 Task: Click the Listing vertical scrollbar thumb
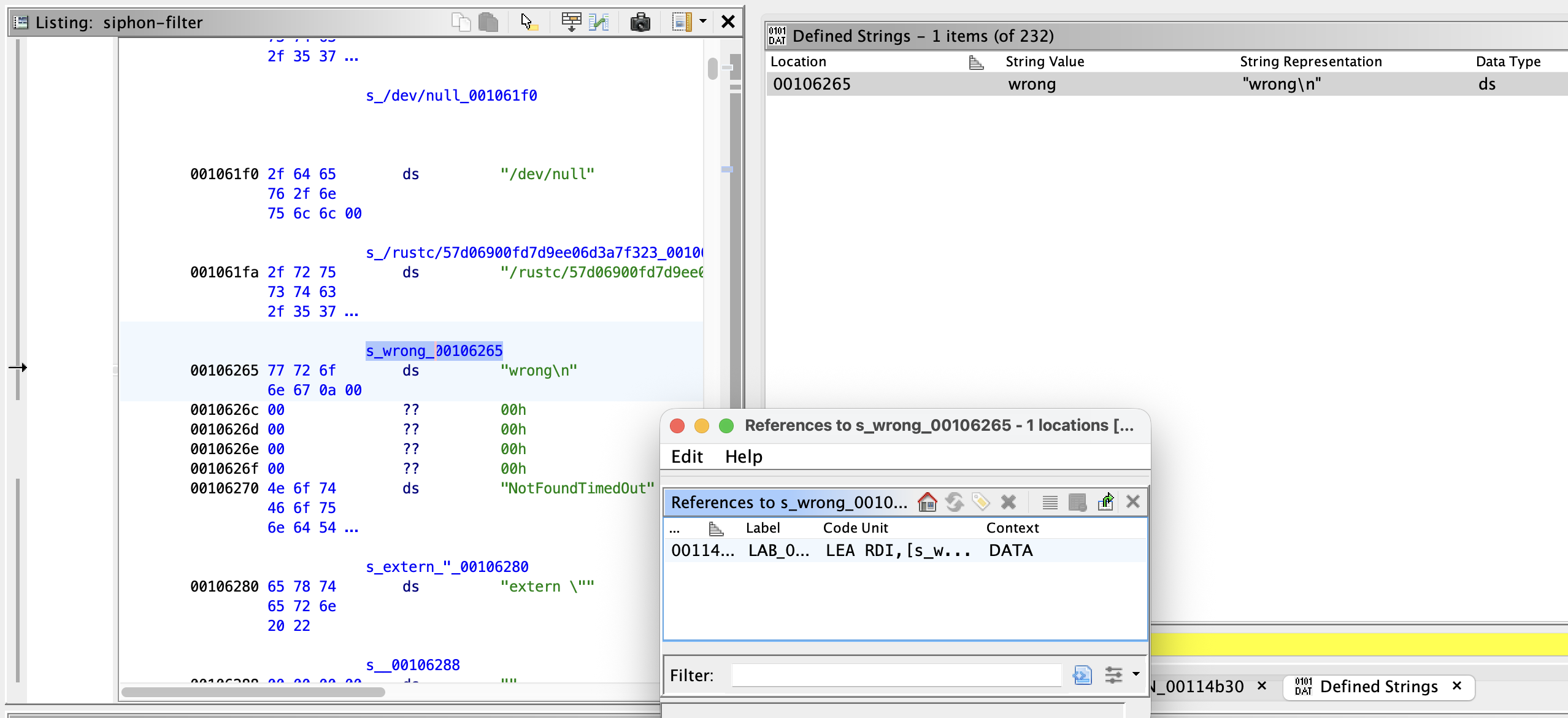[712, 68]
